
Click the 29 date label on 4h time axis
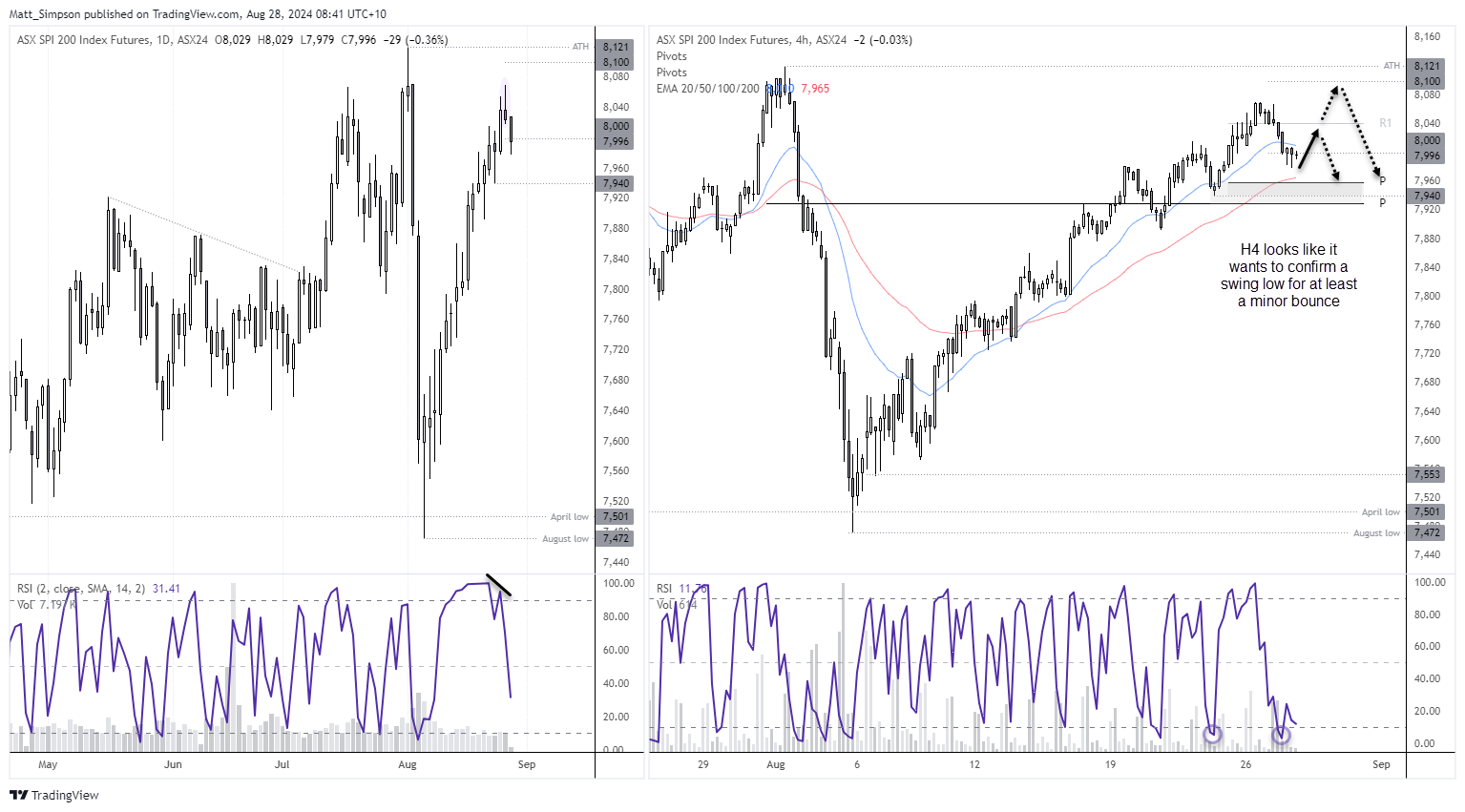click(703, 764)
